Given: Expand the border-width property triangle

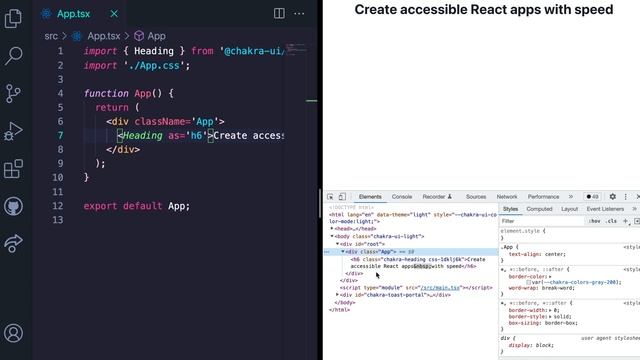Looking at the screenshot, I should [x=551, y=310].
